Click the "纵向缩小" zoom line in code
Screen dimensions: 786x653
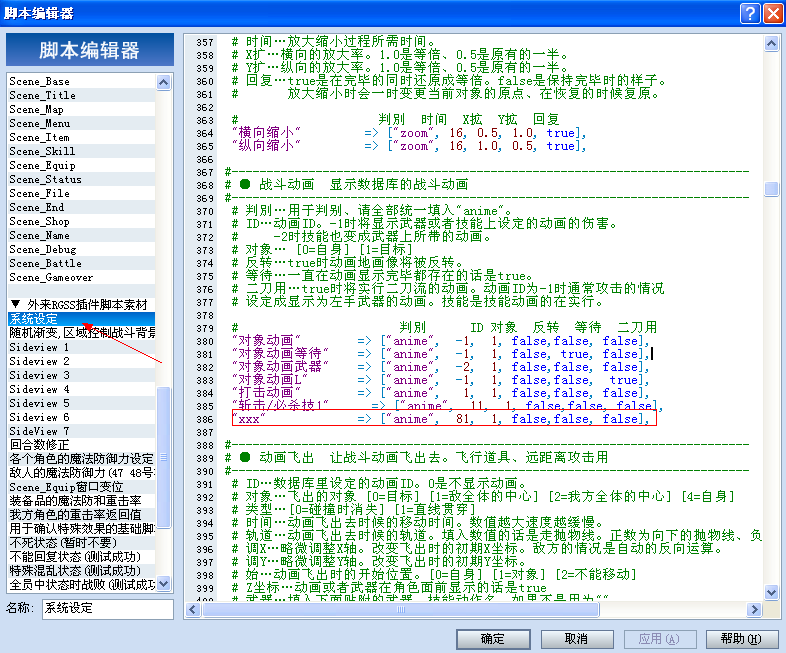409,146
